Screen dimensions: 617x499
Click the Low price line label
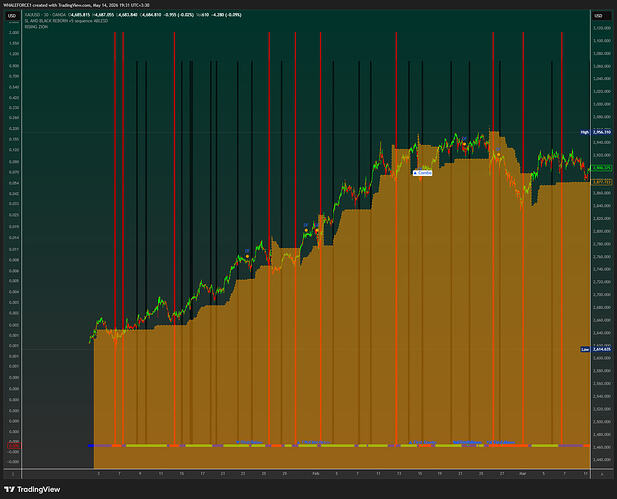596,349
